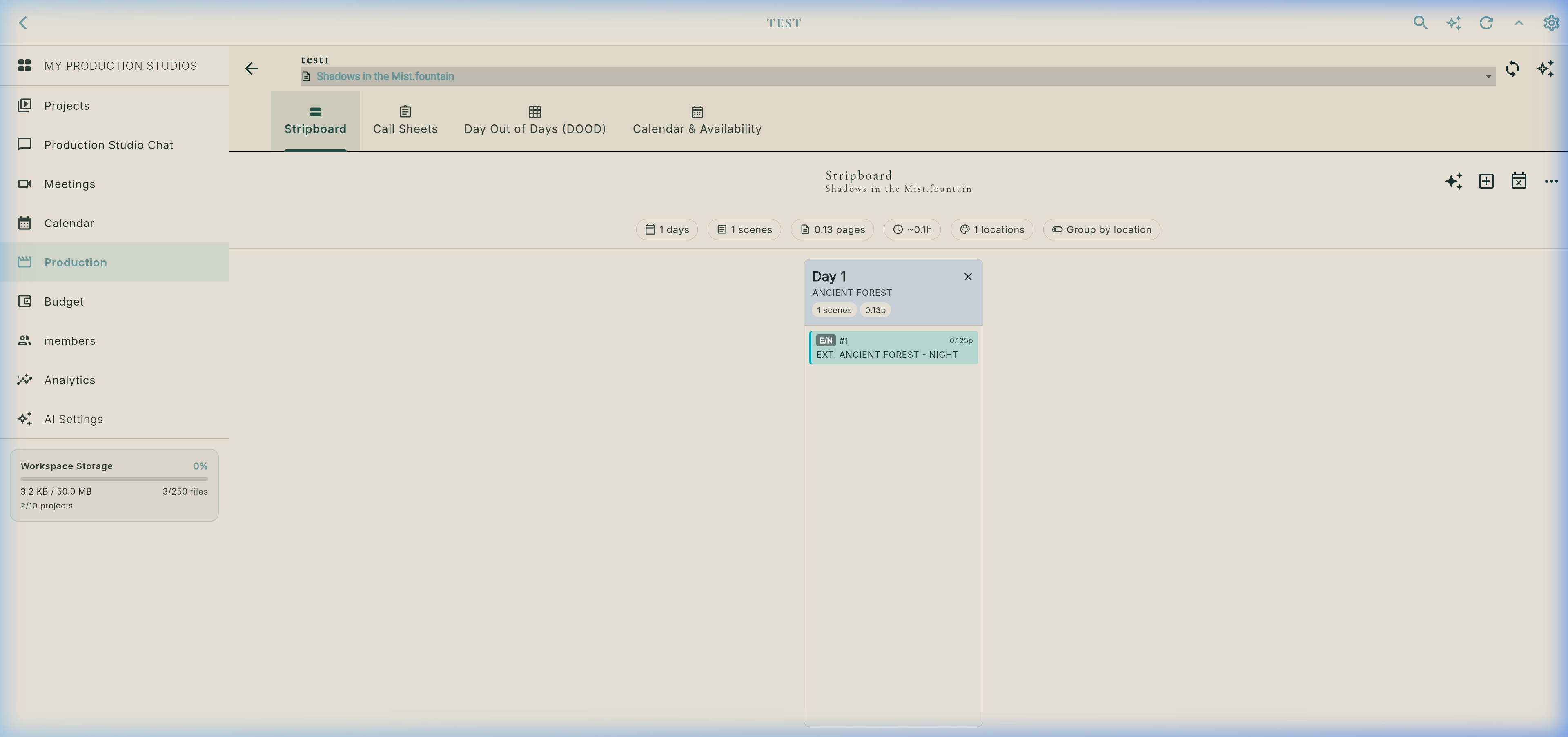Click the refresh icon in top bar
This screenshot has height=737, width=1568.
click(x=1486, y=22)
